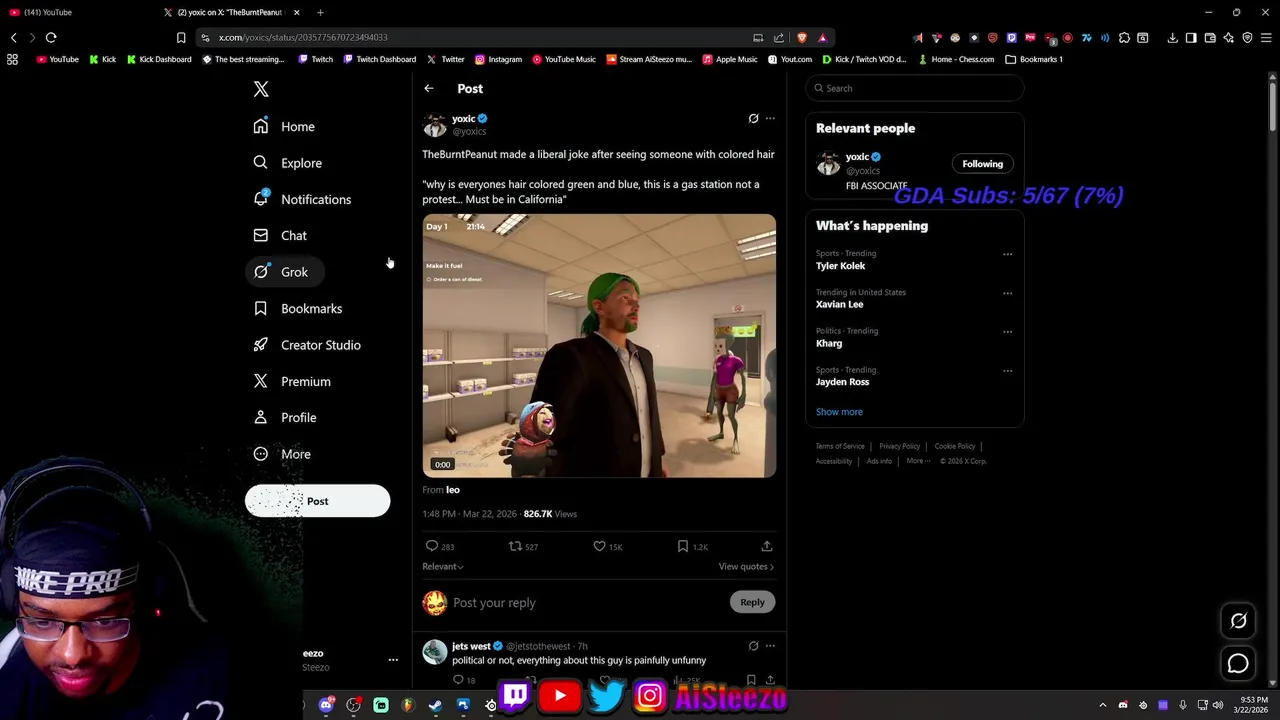Viewport: 1280px width, 720px height.
Task: Open Steam from the taskbar
Action: tap(435, 705)
